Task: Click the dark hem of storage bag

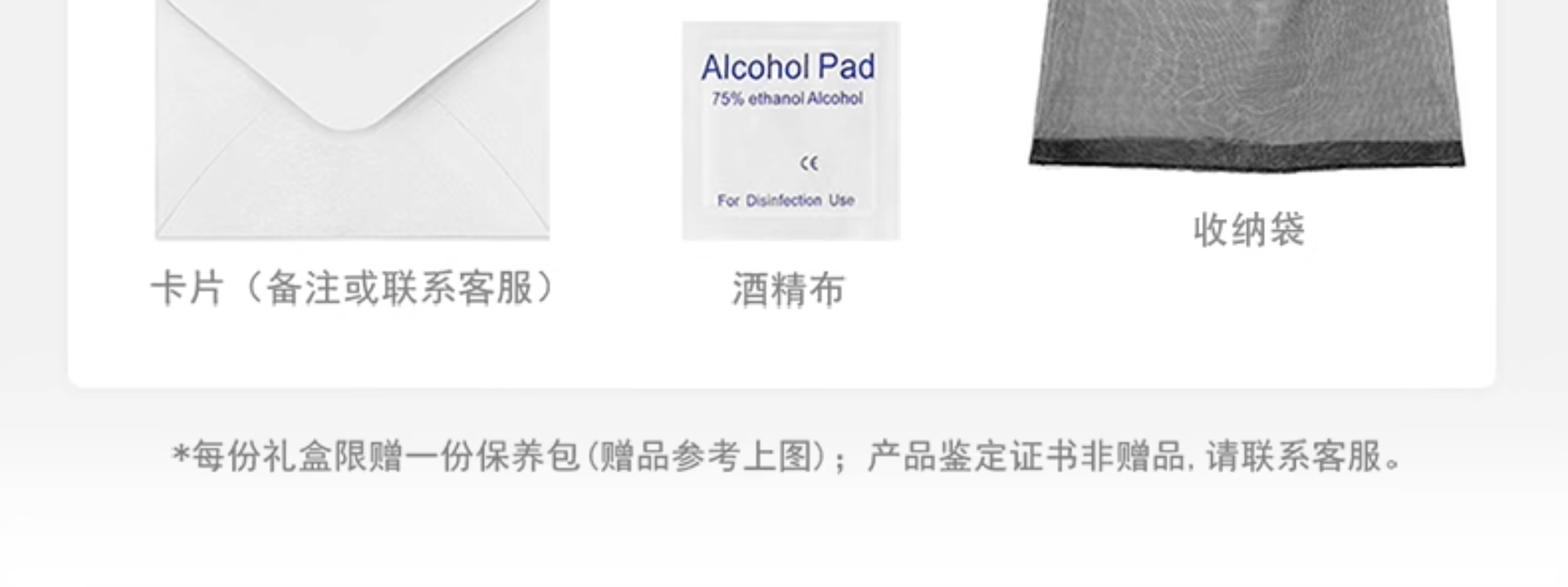Action: 1247,155
